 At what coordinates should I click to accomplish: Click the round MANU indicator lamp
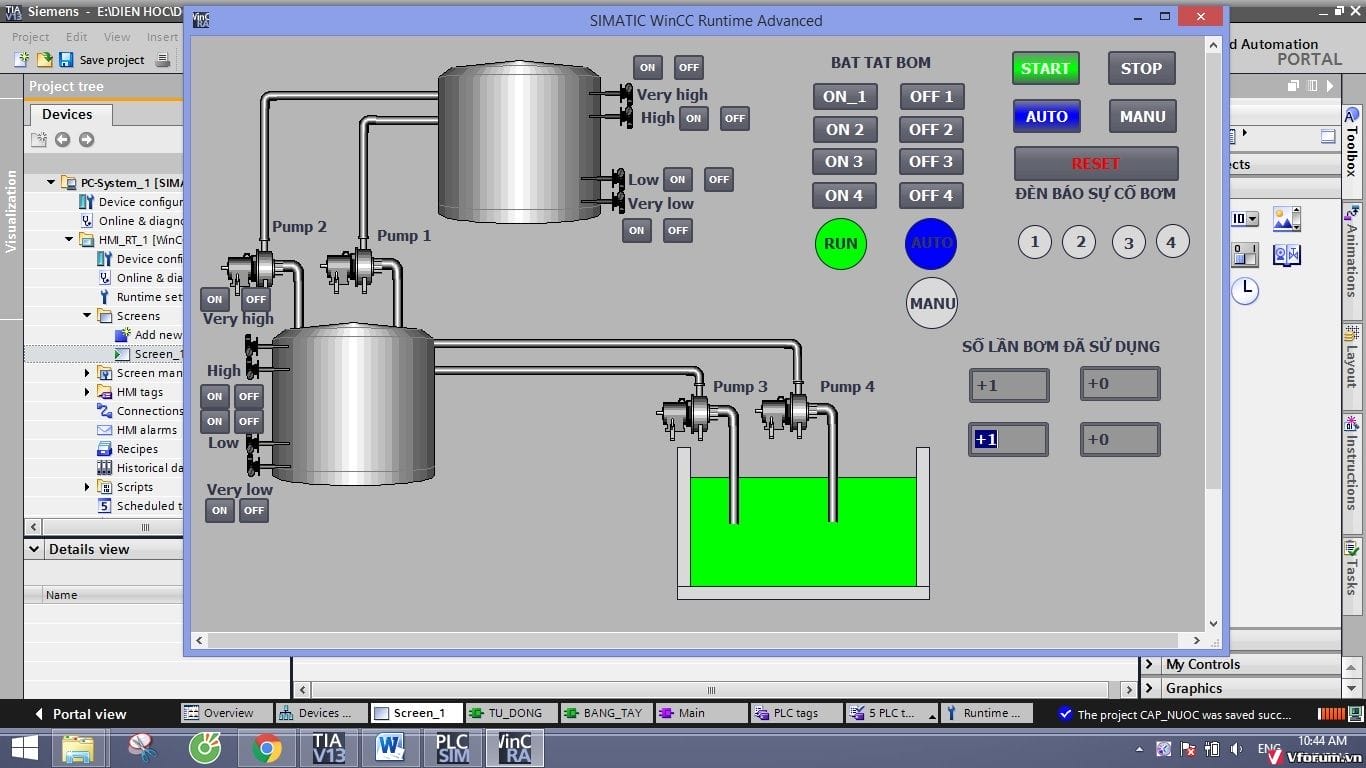coord(932,303)
